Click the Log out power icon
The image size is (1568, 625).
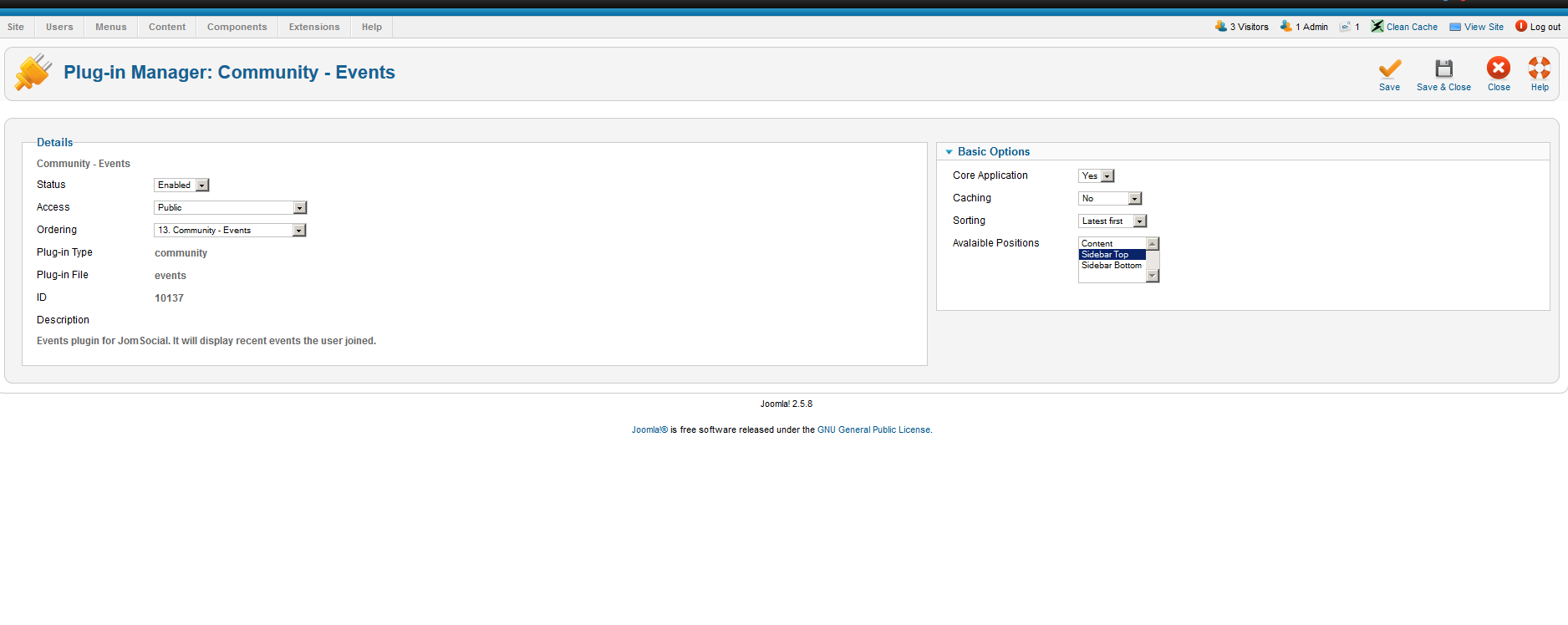click(x=1521, y=26)
